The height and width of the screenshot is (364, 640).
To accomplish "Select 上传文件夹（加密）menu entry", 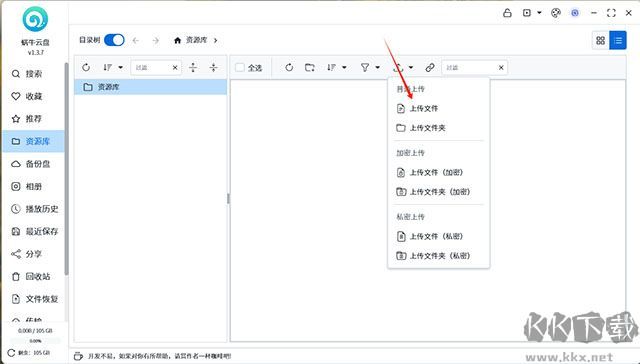I will [x=438, y=192].
